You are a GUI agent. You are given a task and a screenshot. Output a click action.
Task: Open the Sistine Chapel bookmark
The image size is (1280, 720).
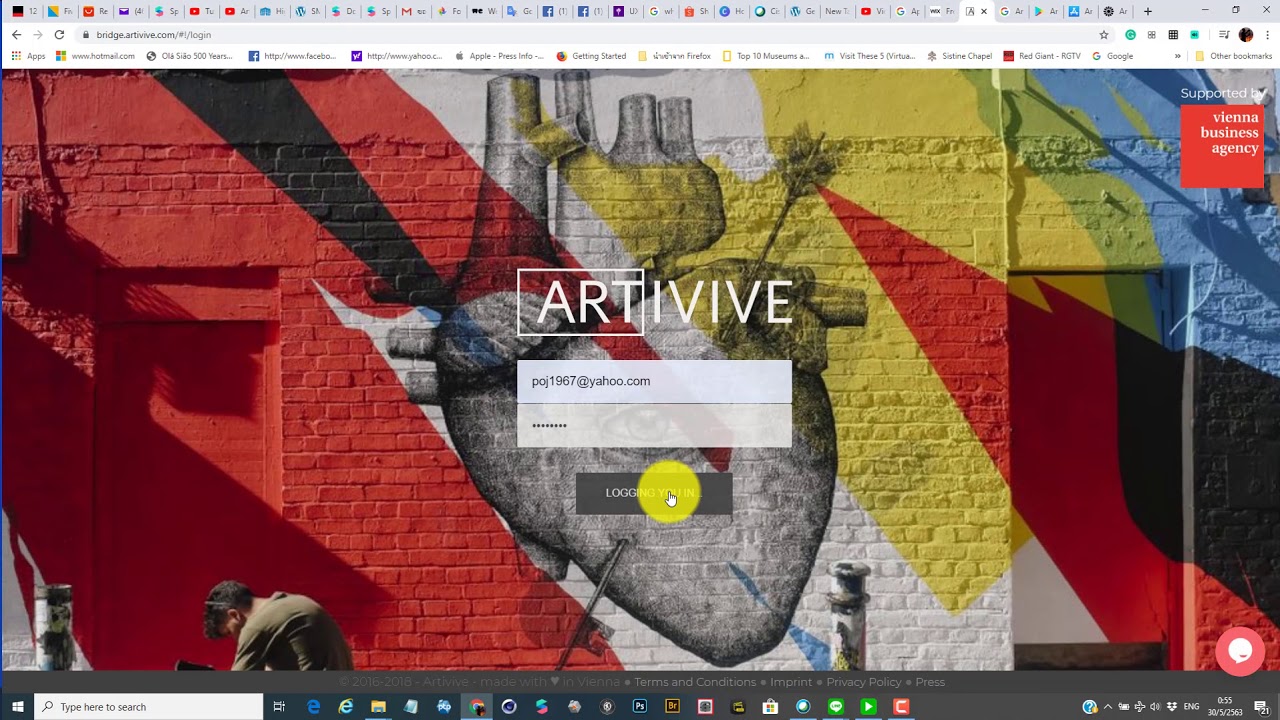tap(960, 56)
